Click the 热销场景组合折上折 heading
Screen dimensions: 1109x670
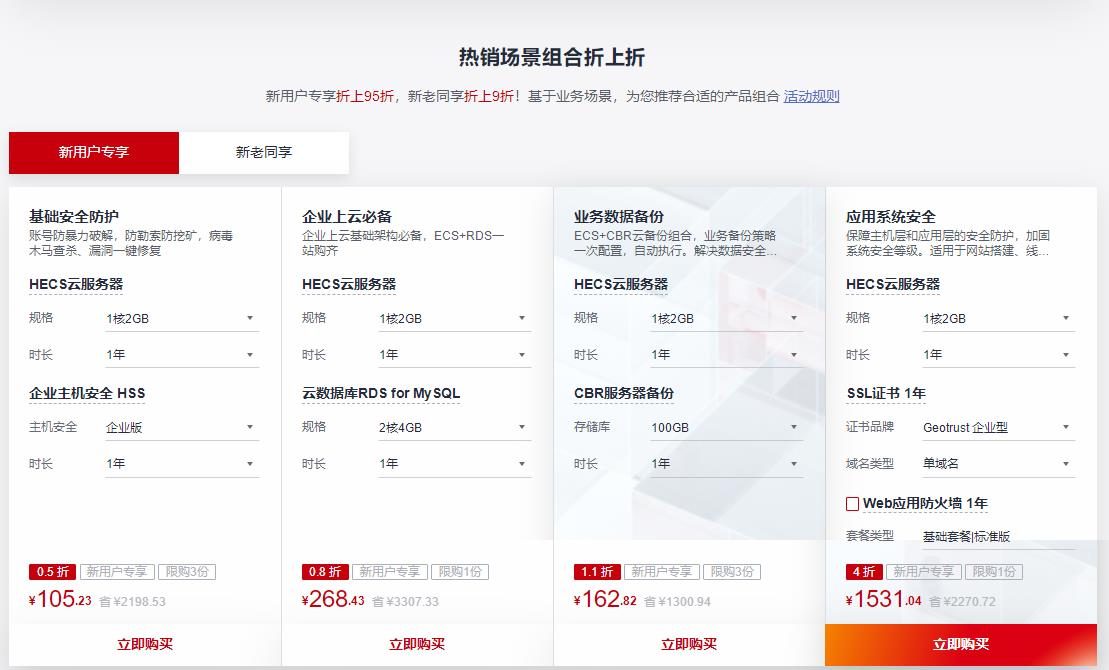(x=552, y=57)
